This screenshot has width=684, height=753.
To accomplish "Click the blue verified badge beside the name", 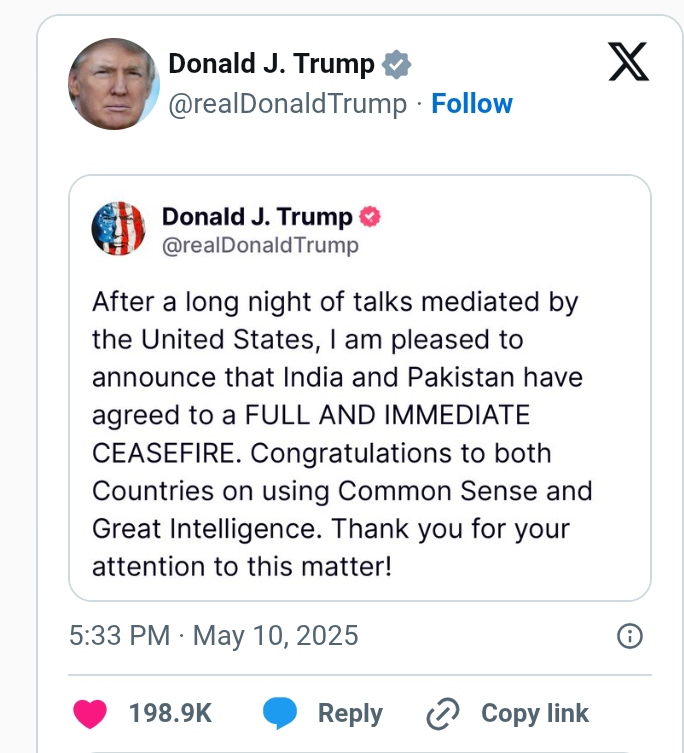I will click(397, 65).
